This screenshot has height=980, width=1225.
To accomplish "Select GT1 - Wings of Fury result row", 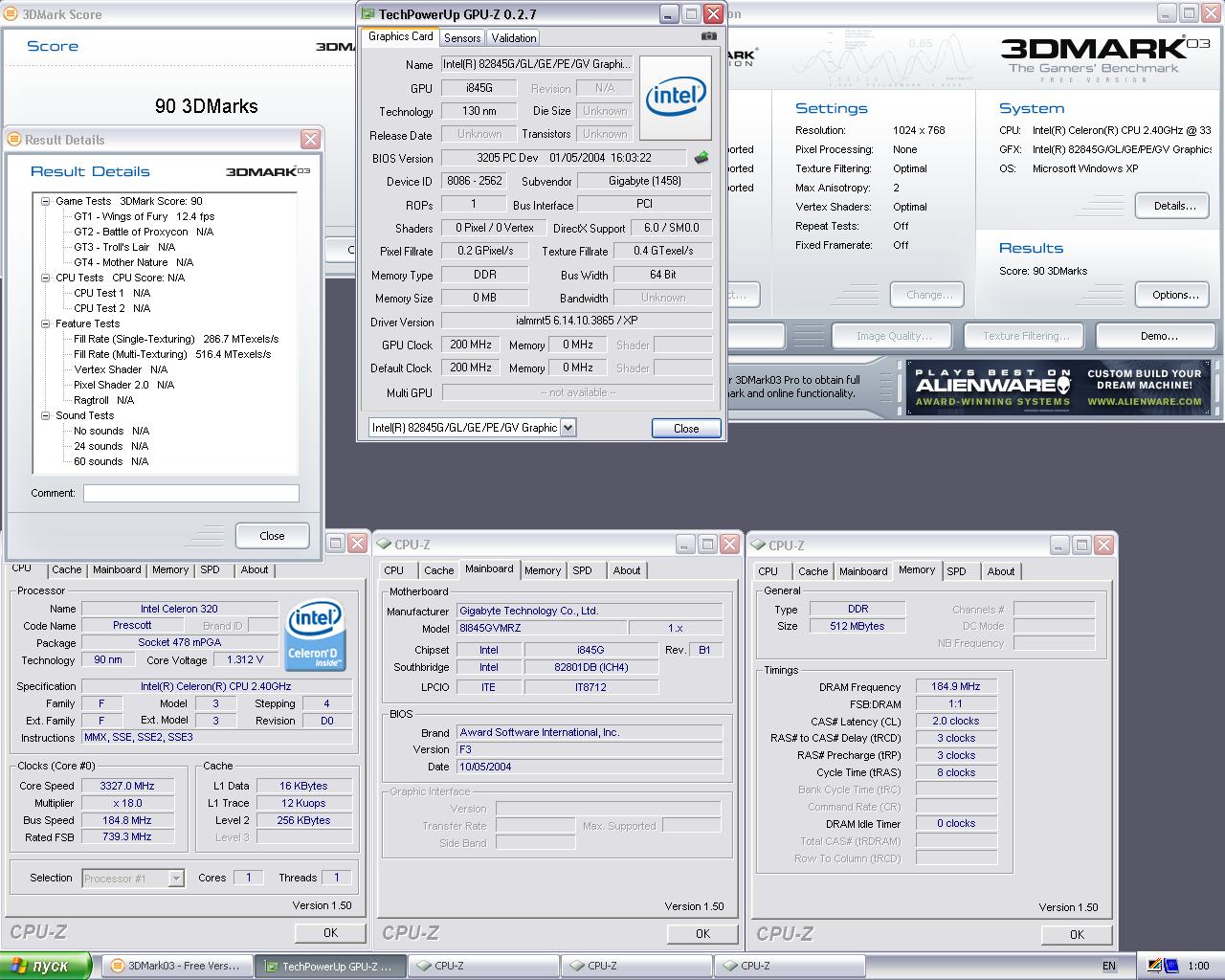I will [144, 216].
